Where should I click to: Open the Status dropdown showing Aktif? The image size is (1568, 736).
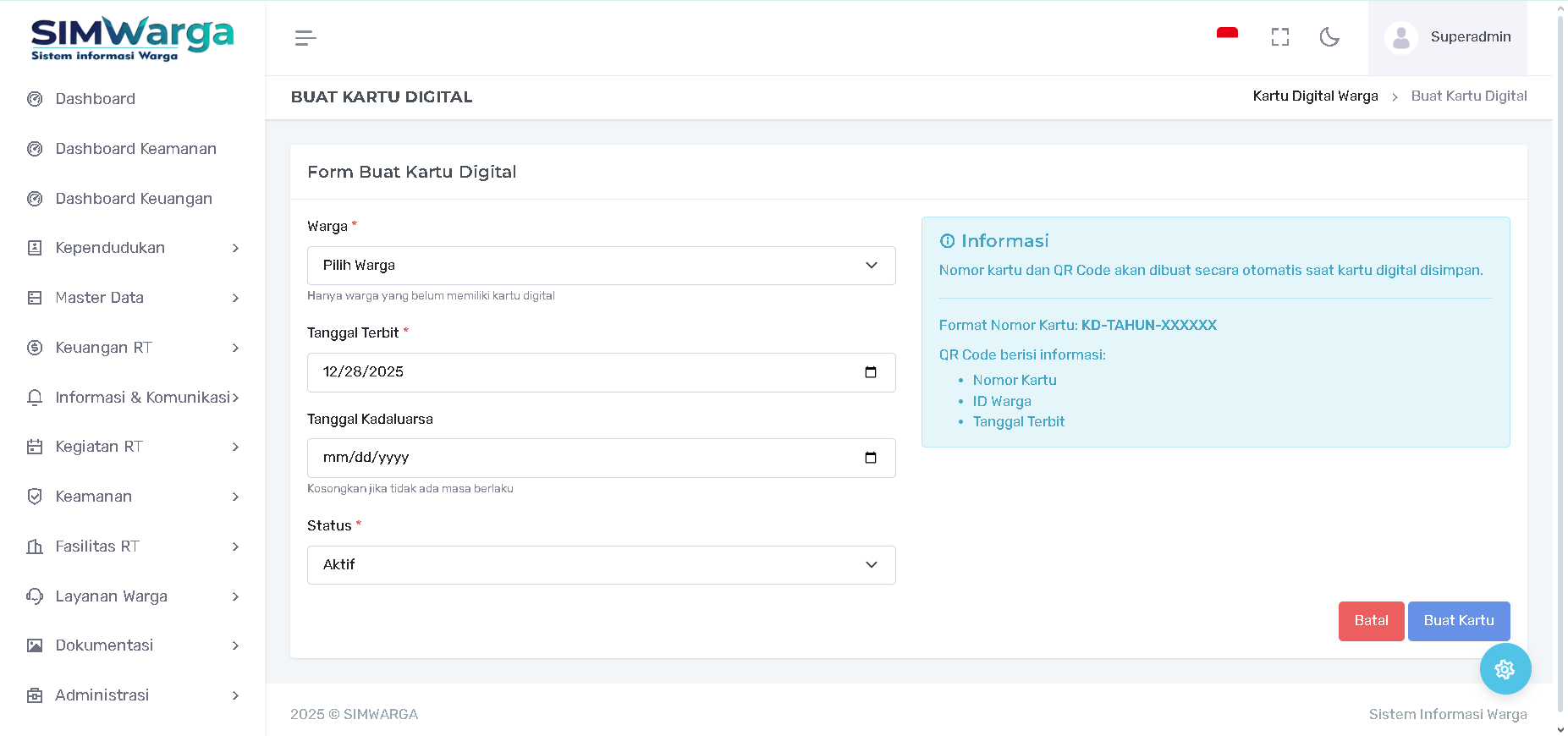[x=601, y=565]
